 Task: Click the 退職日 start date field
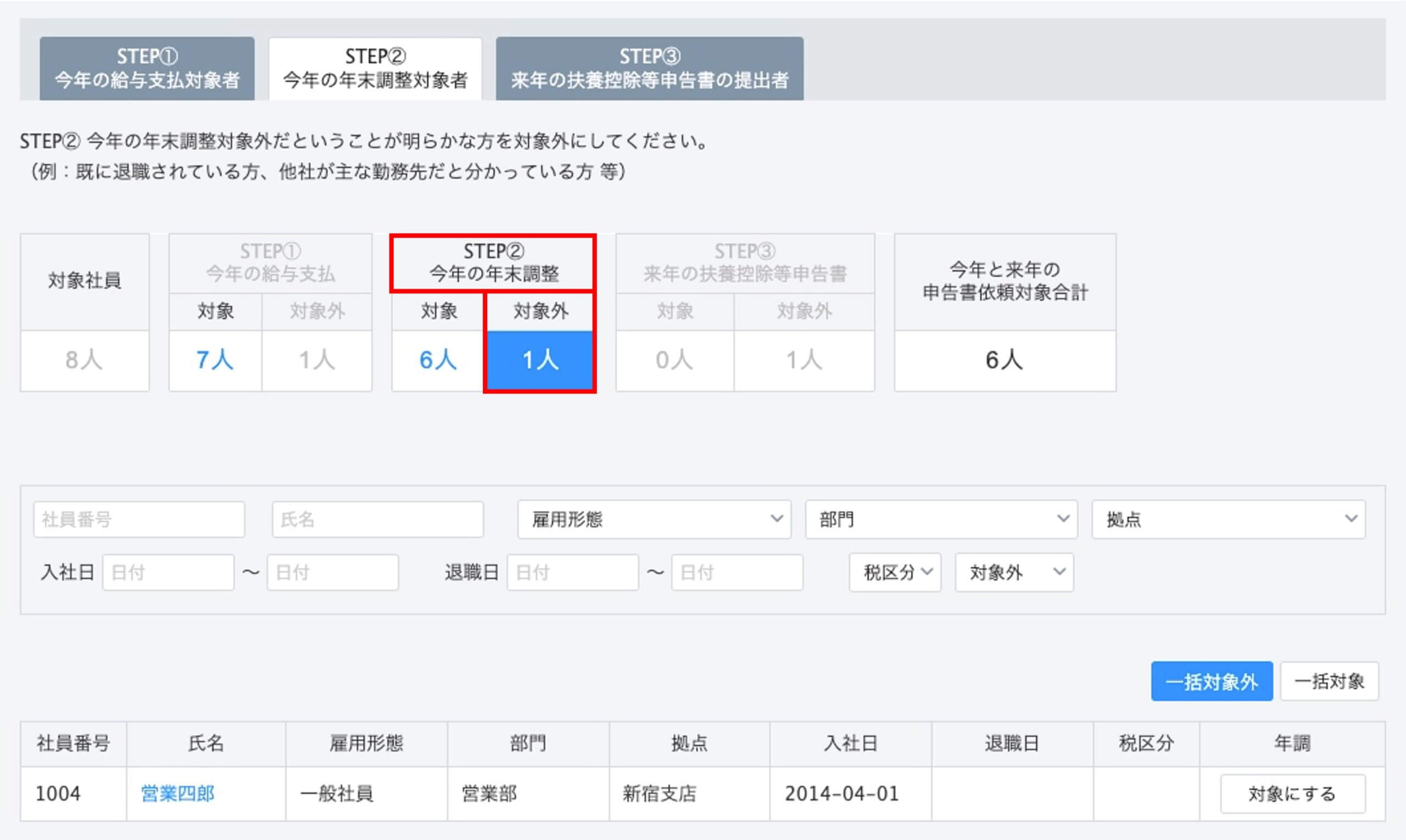pos(572,572)
